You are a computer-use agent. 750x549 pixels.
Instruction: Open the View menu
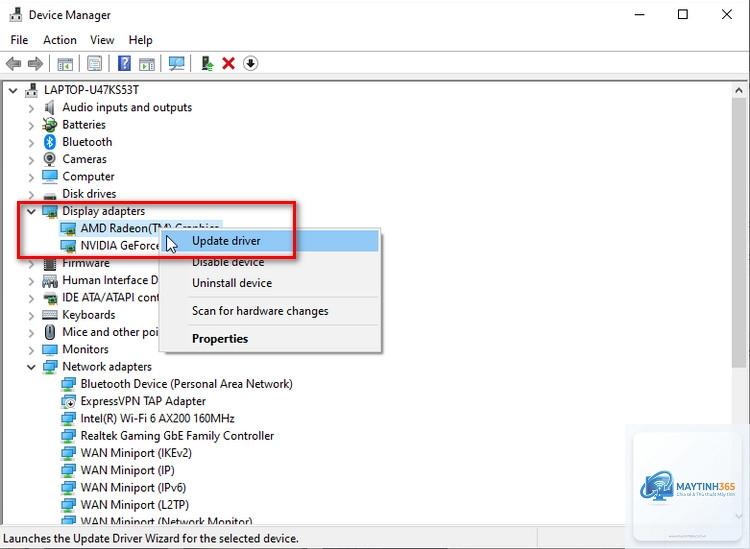point(102,40)
